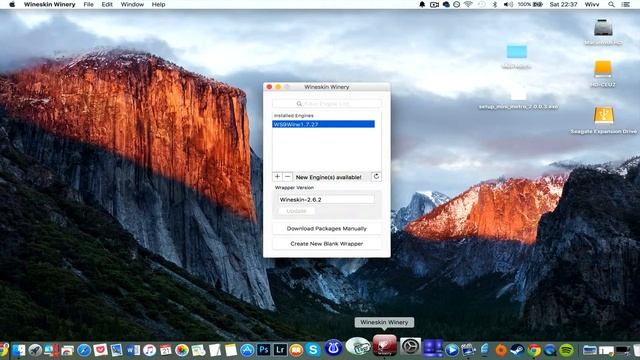640x360 pixels.
Task: Open the orange HD-CEU2 external drive
Action: (603, 69)
